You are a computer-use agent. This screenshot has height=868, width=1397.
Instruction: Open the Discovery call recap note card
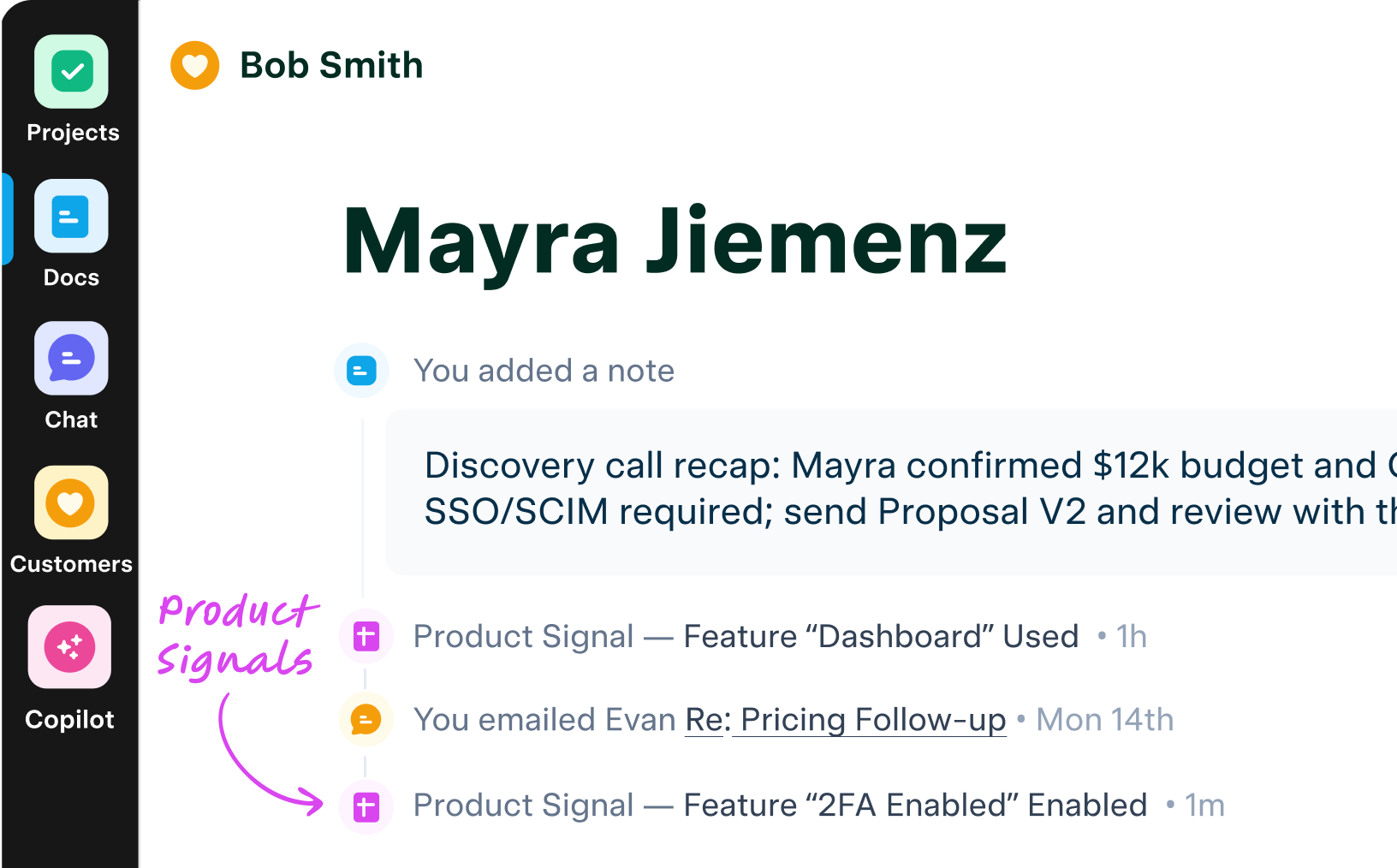(890, 490)
